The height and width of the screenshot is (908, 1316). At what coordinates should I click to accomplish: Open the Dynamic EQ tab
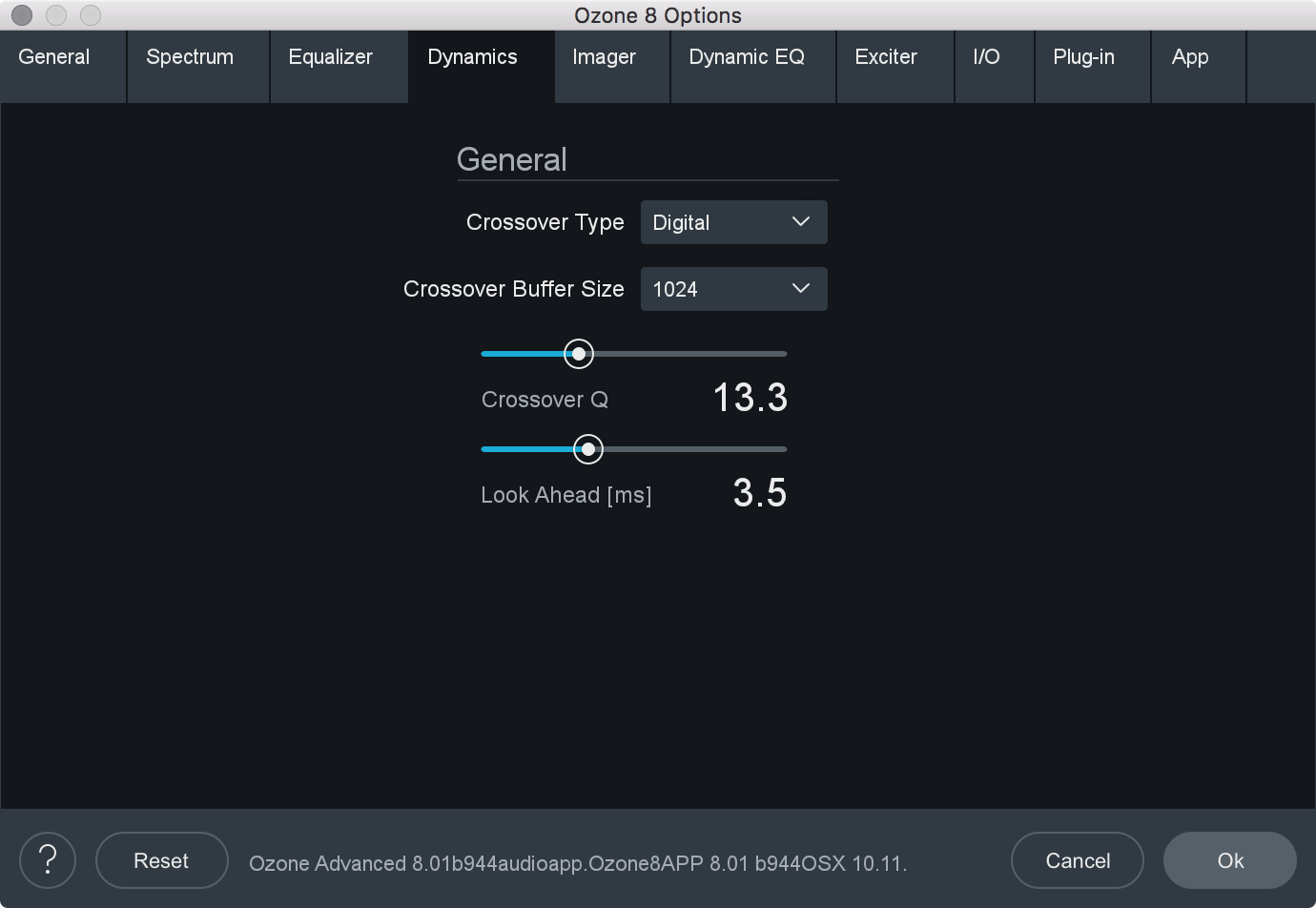(x=753, y=67)
